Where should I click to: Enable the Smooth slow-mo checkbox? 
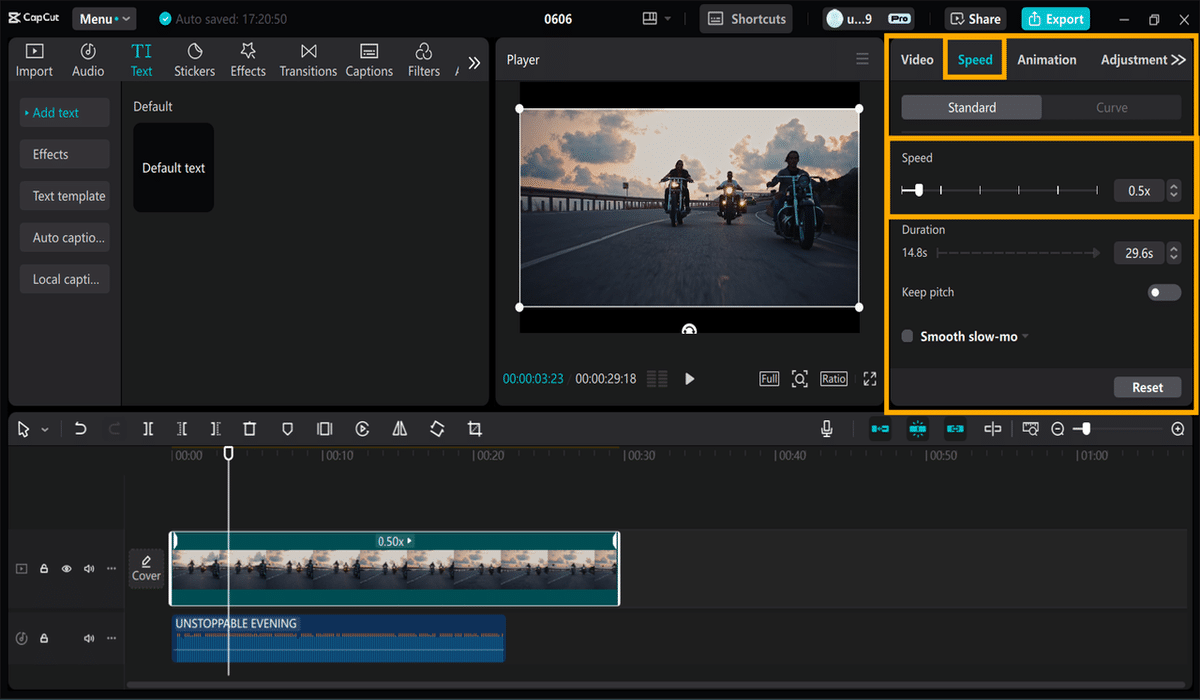pos(908,336)
